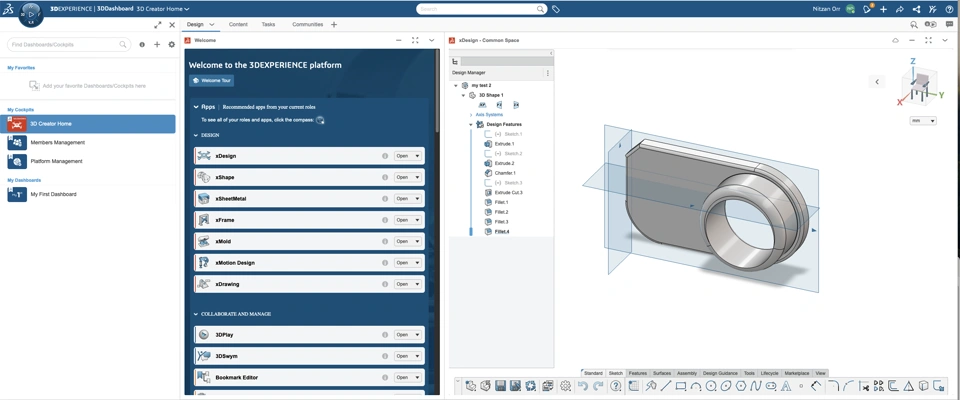This screenshot has width=960, height=400.
Task: Open the Design tab dropdown chevron
Action: pos(212,25)
